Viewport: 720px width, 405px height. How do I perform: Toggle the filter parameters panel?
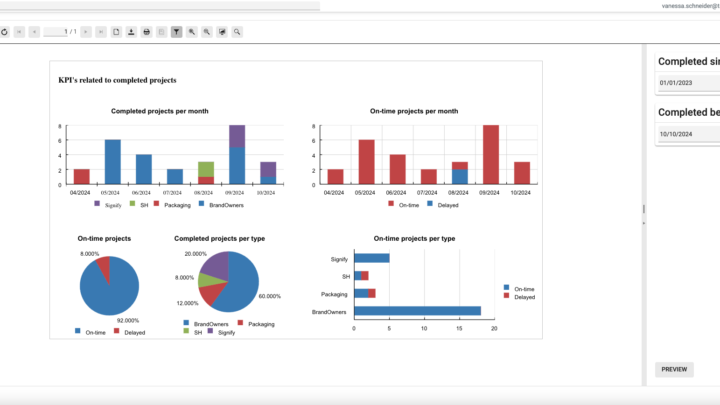pyautogui.click(x=177, y=32)
